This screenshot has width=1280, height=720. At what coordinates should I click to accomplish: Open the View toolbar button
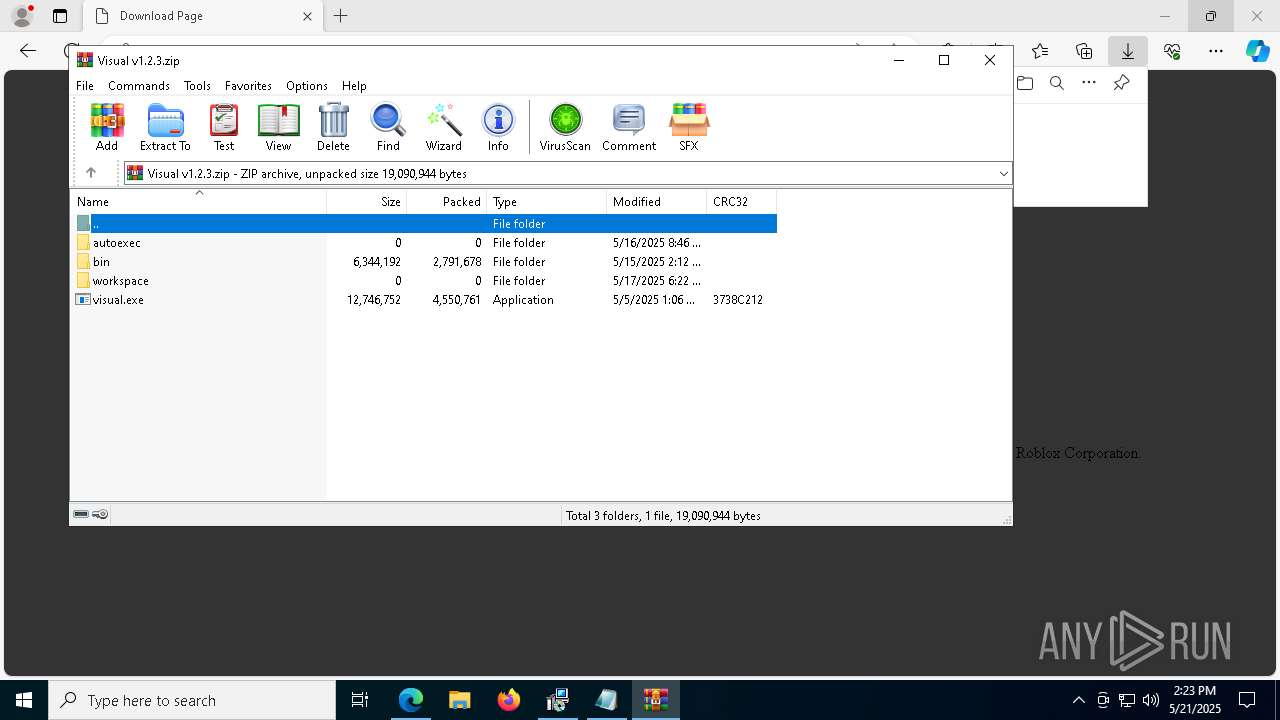tap(278, 127)
